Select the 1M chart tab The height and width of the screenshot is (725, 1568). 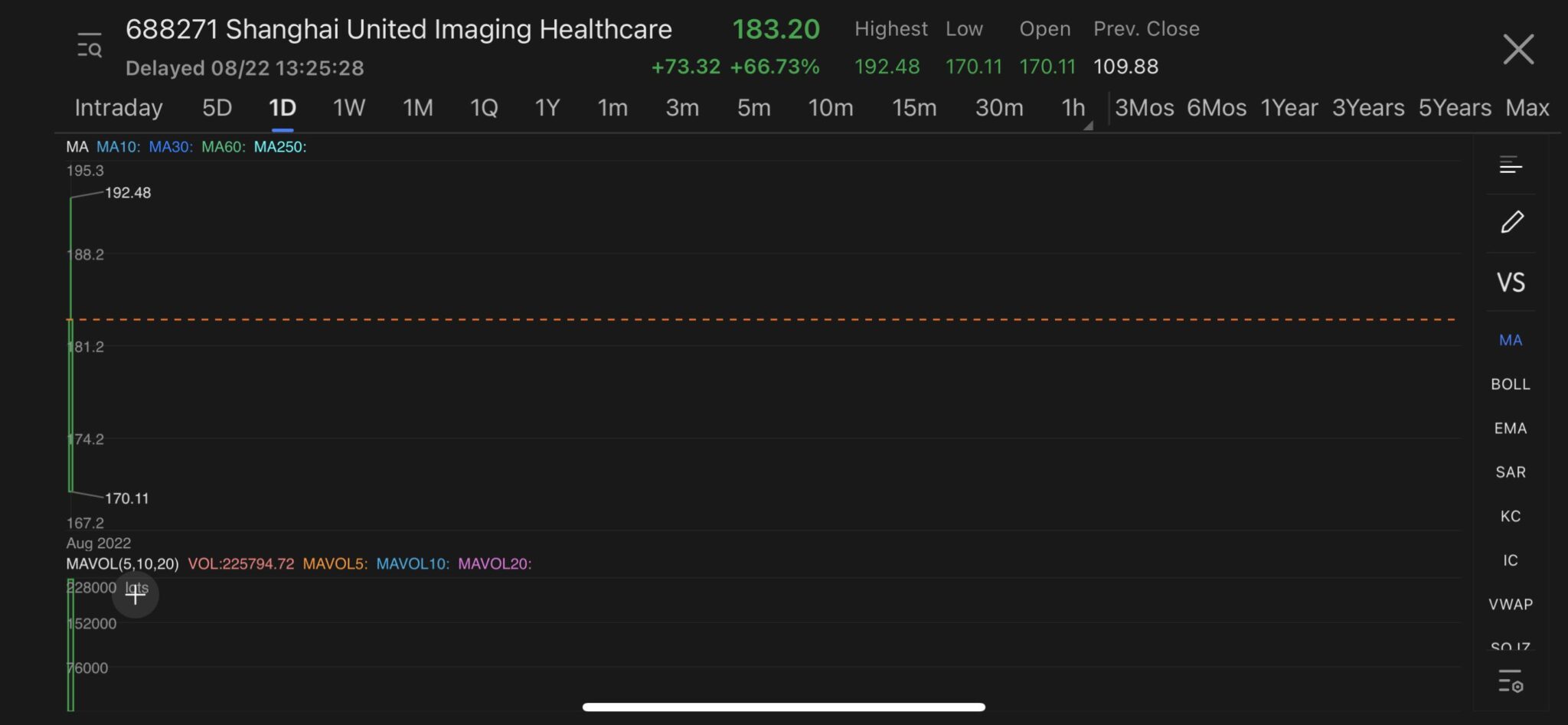418,108
